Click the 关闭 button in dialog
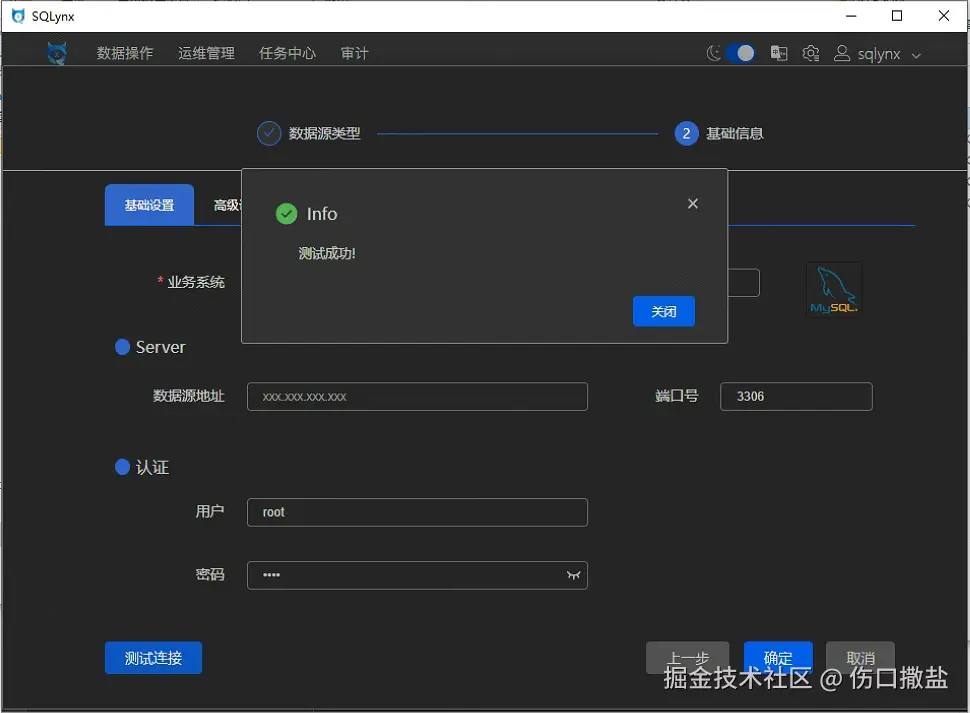 pyautogui.click(x=664, y=311)
